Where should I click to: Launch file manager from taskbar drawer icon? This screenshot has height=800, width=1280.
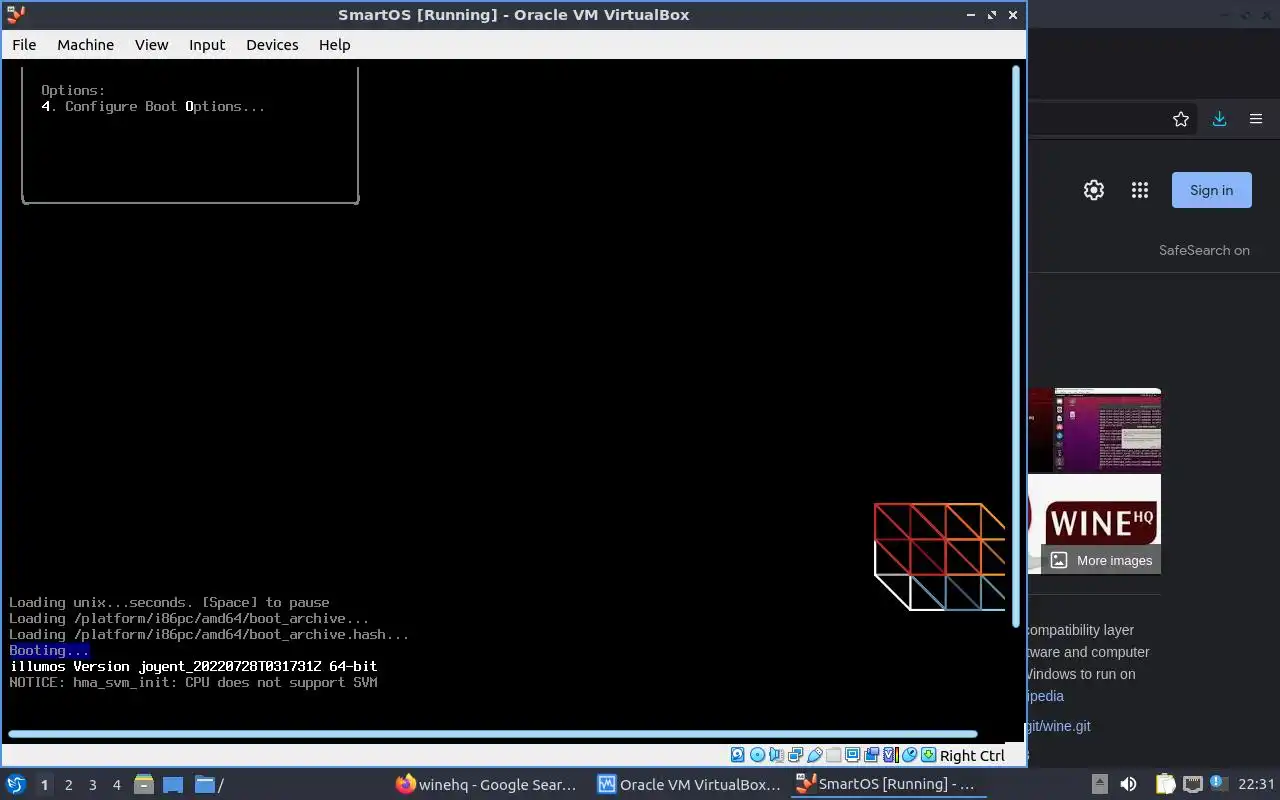(143, 784)
